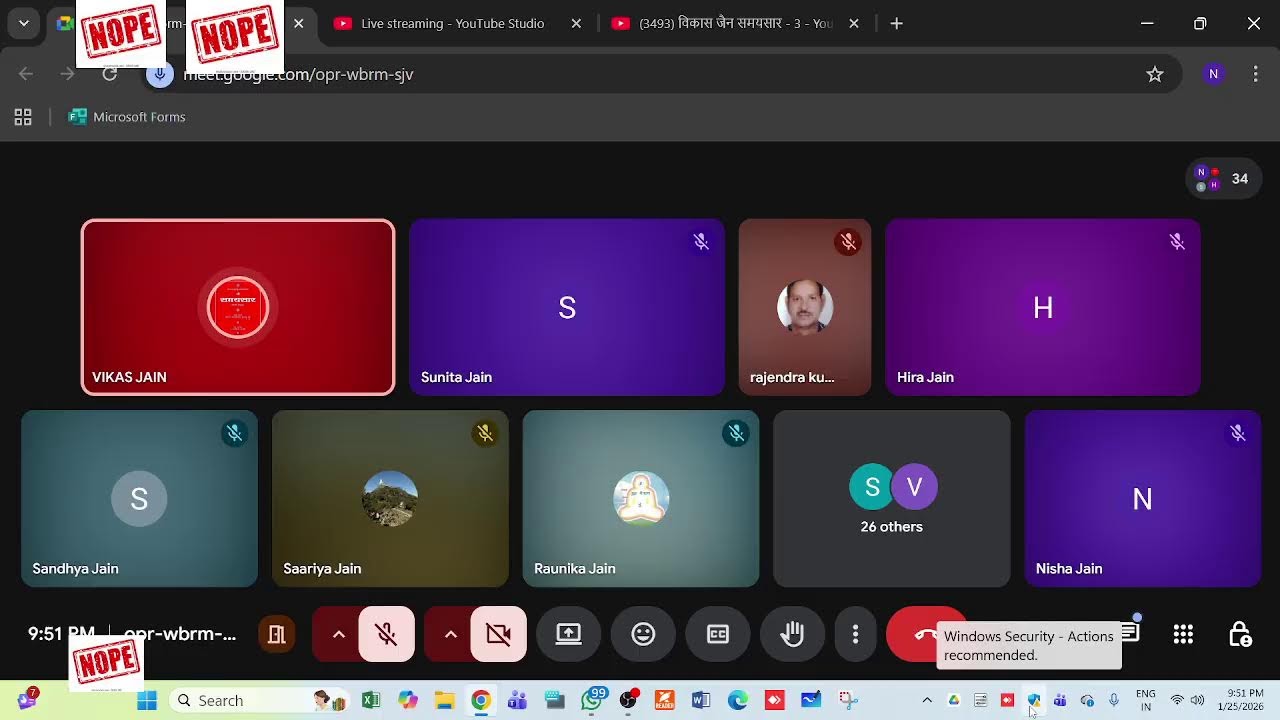Select Raunika Jain participant tile
The width and height of the screenshot is (1280, 720).
point(641,498)
